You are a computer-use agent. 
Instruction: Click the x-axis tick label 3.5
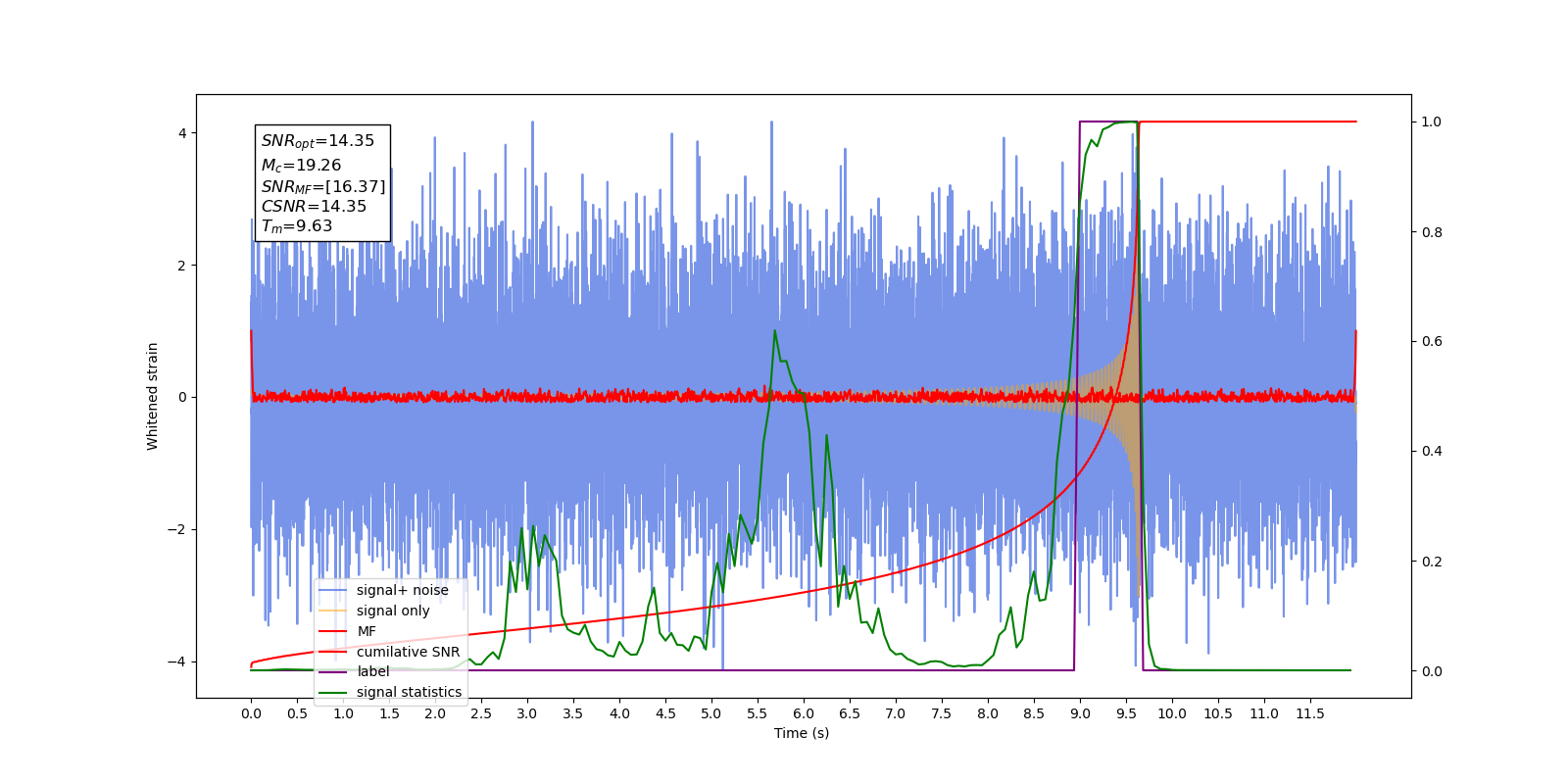[x=573, y=713]
